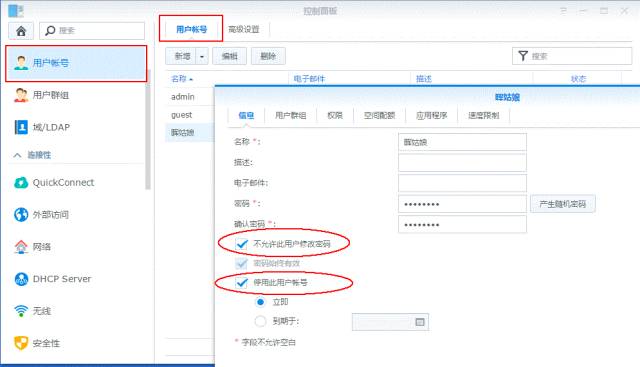Open 域/LDAP settings icon
This screenshot has height=367, width=640.
[21, 127]
